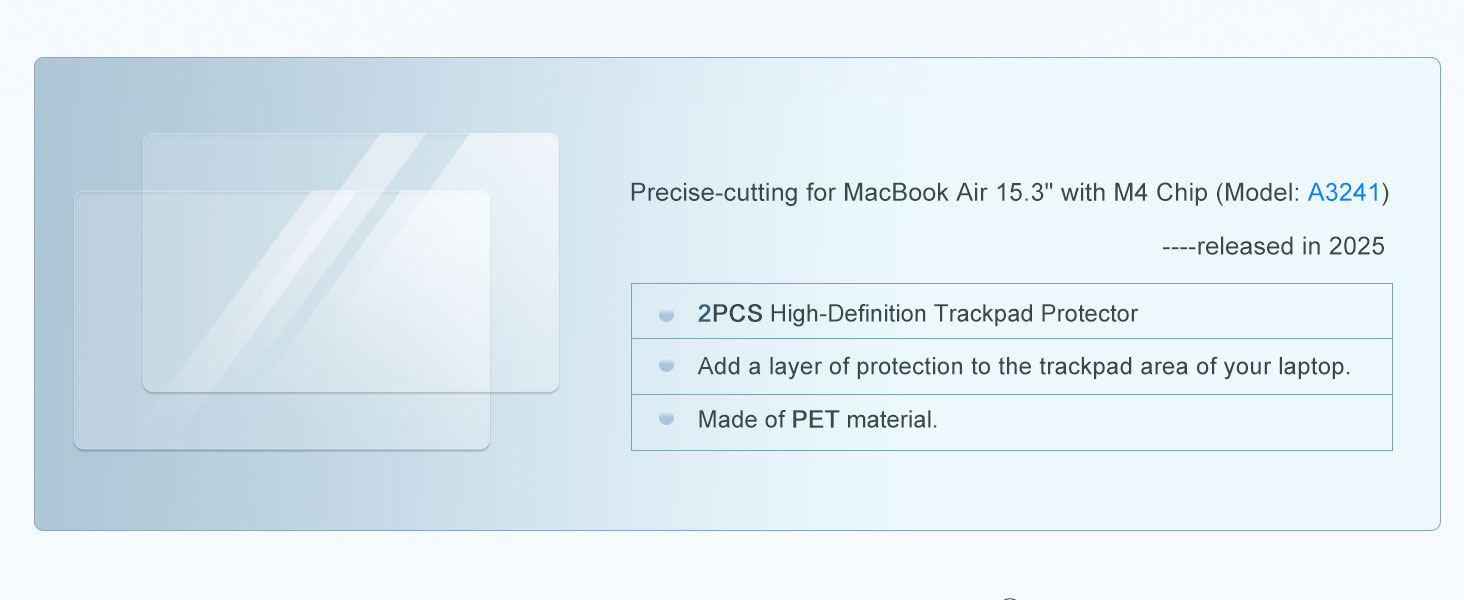Click the bullet beside Add a layer of protection
Viewport: 1464px width, 600px height.
(666, 367)
